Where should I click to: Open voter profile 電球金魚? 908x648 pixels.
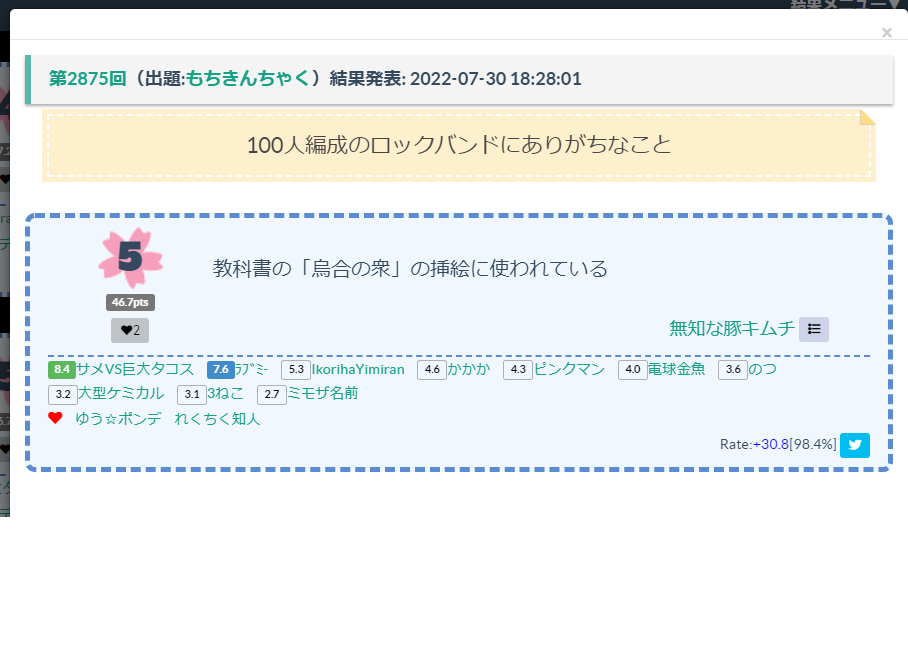[x=676, y=369]
